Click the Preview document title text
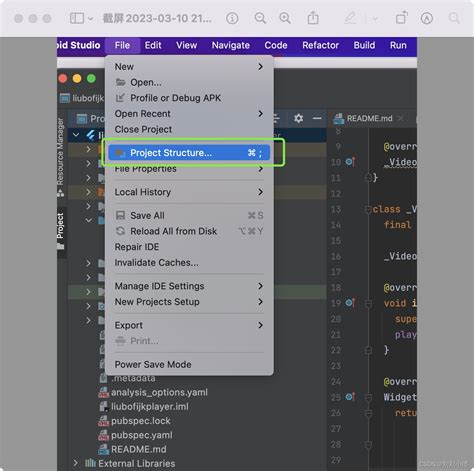 [x=157, y=18]
